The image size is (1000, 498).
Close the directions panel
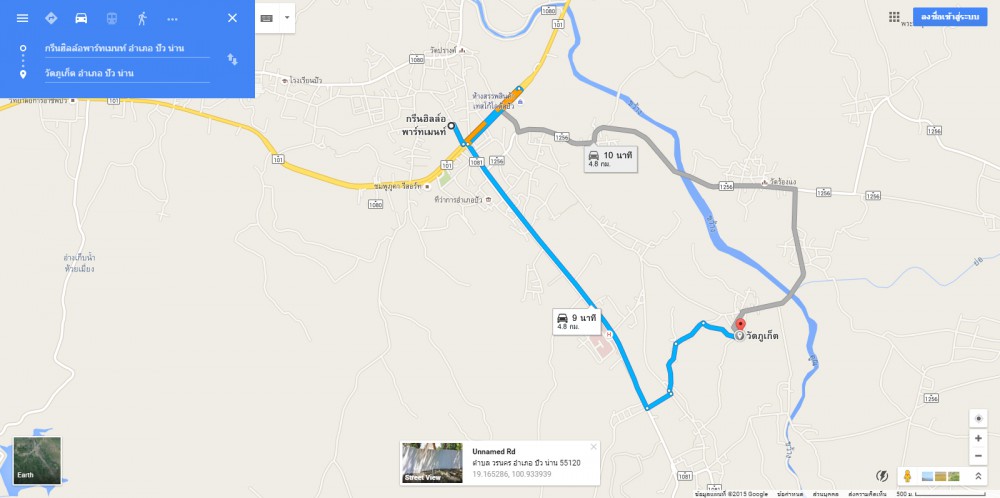coord(232,18)
